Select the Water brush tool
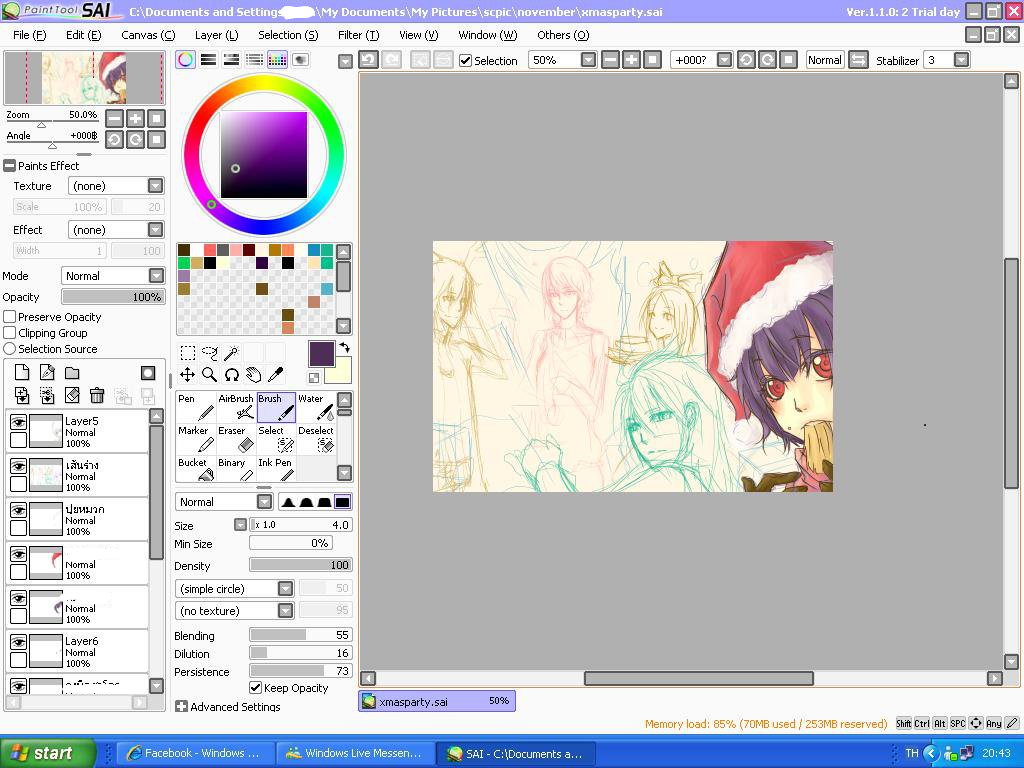Screen dimensions: 1024x768 click(x=315, y=407)
